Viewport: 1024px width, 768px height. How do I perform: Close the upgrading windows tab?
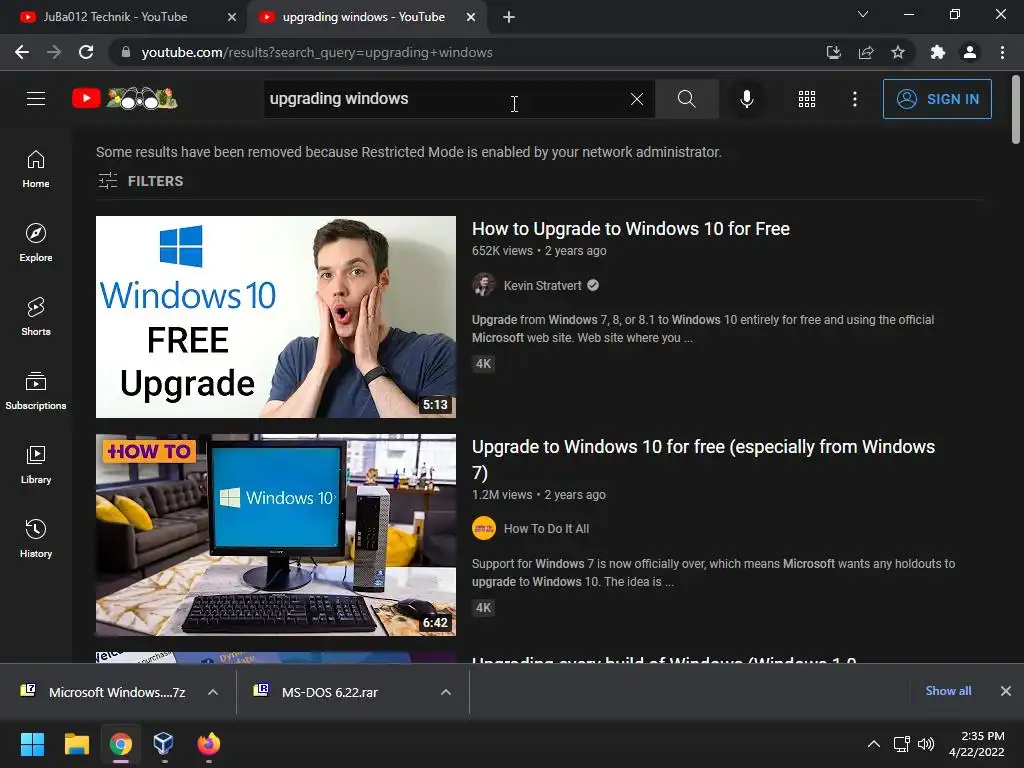tap(471, 17)
